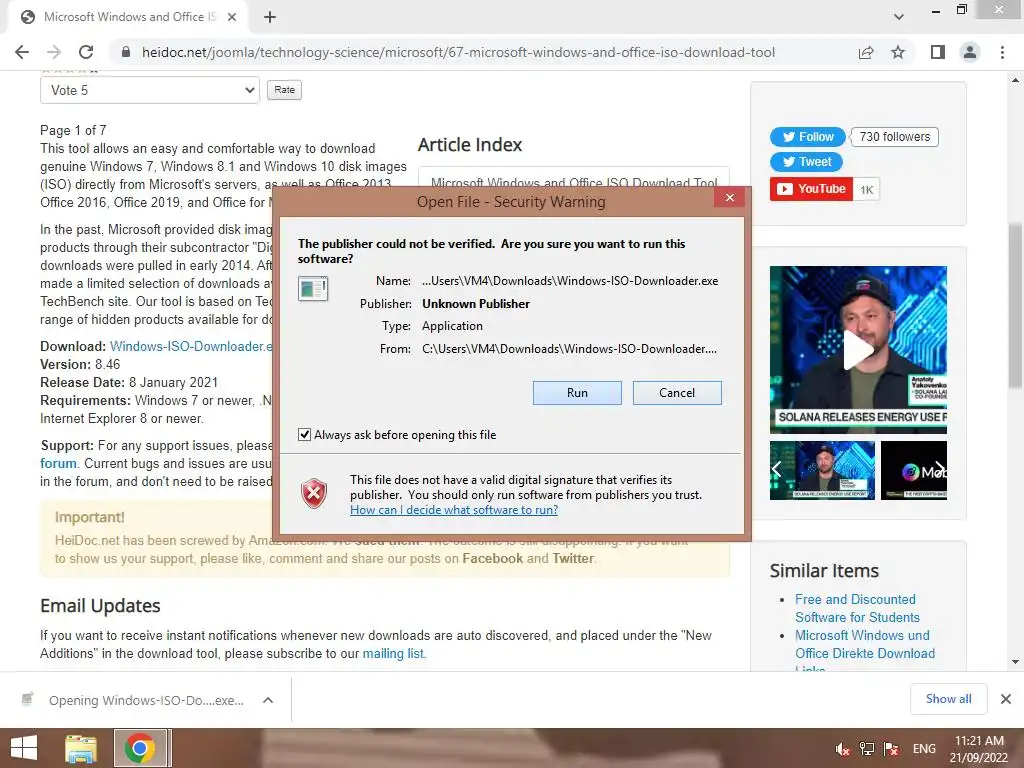
Task: Click the padlock site info icon
Action: 127,52
